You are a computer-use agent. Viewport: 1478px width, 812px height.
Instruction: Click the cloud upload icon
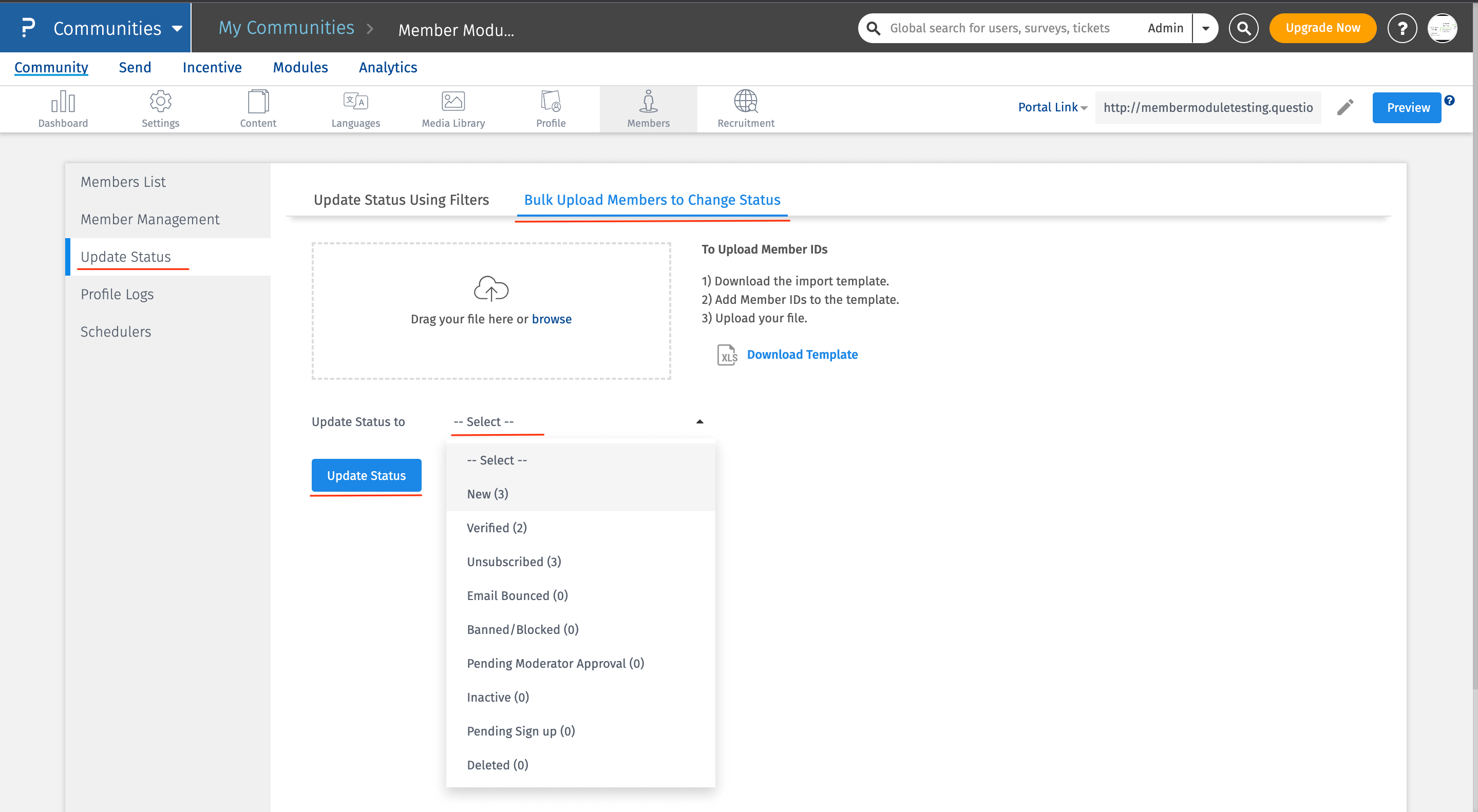click(x=490, y=288)
